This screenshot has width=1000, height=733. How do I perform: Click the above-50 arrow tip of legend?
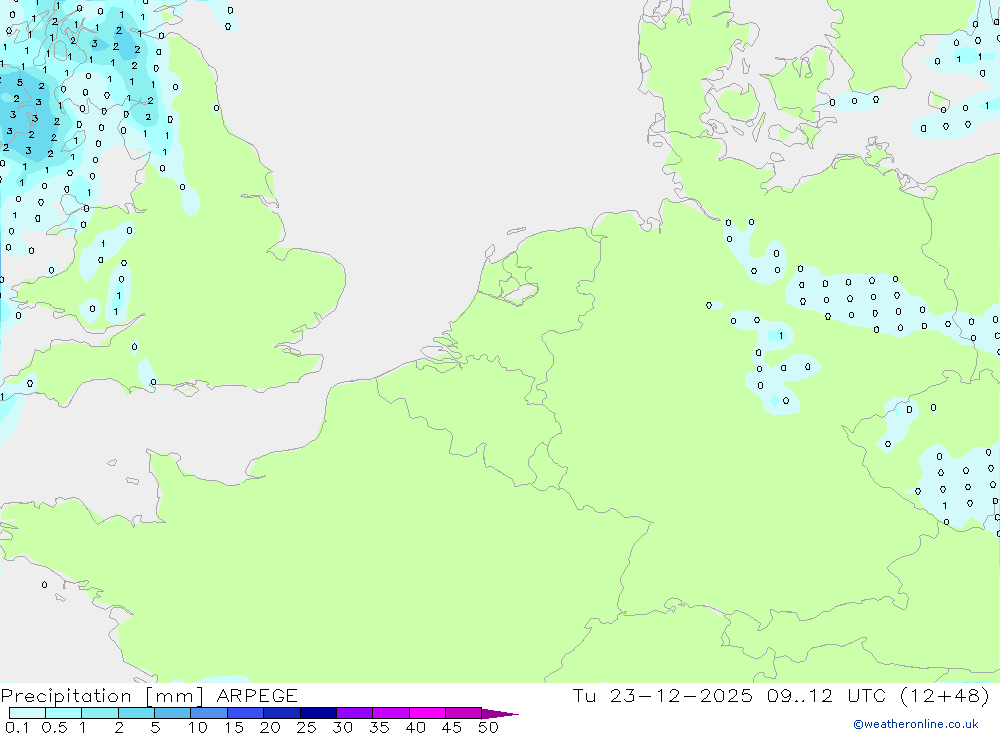(500, 713)
